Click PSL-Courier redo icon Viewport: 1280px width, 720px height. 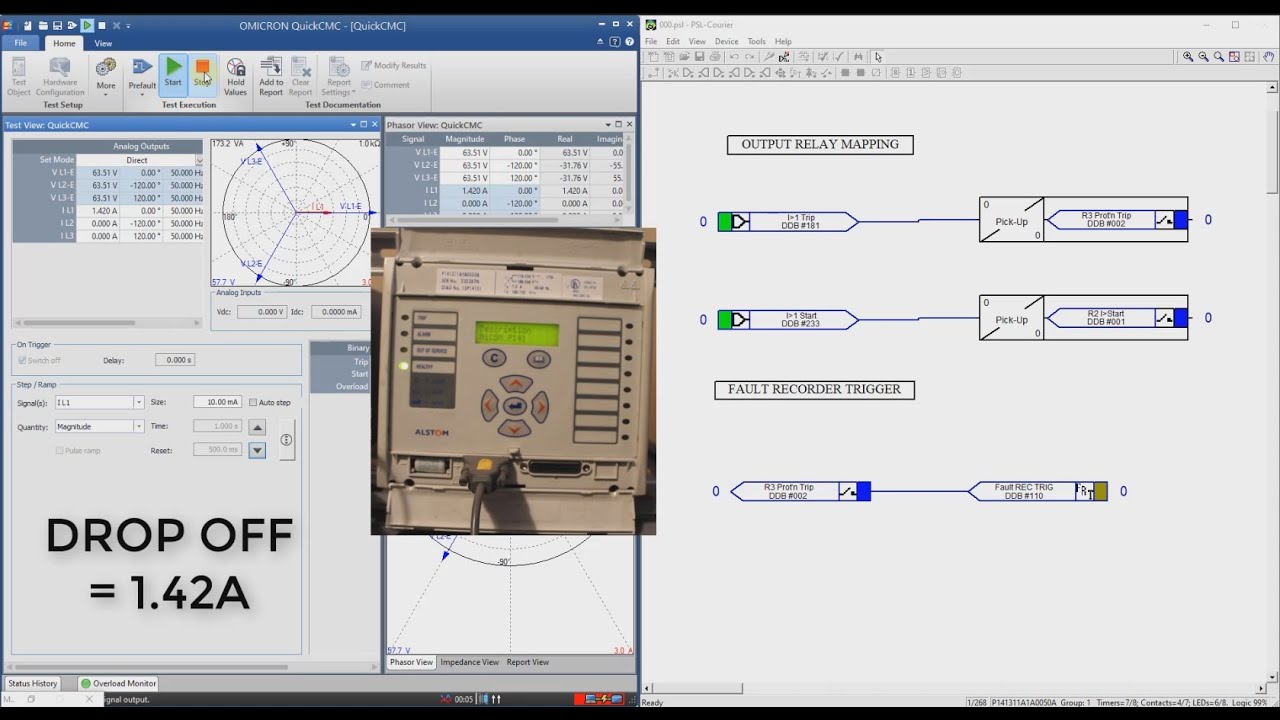(x=749, y=57)
